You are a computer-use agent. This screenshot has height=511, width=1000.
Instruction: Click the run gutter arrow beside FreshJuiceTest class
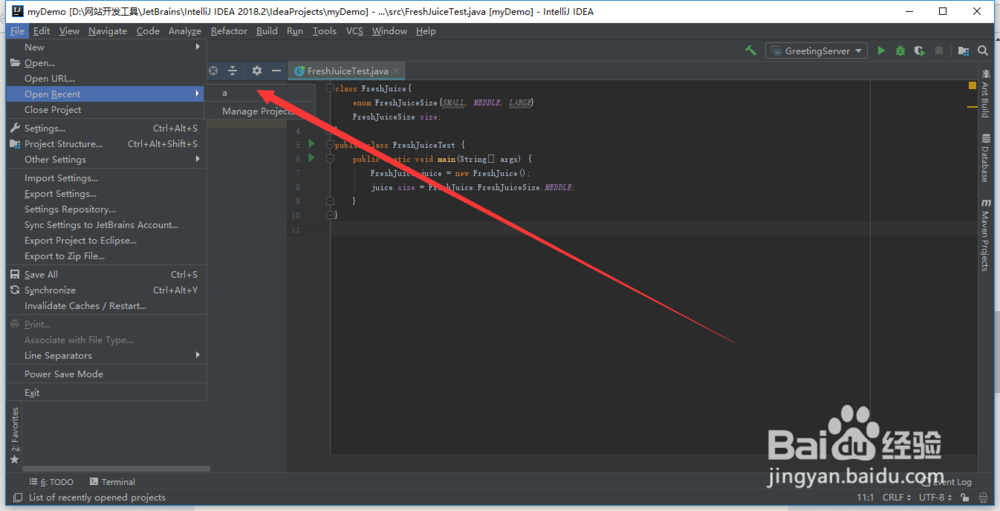point(311,144)
